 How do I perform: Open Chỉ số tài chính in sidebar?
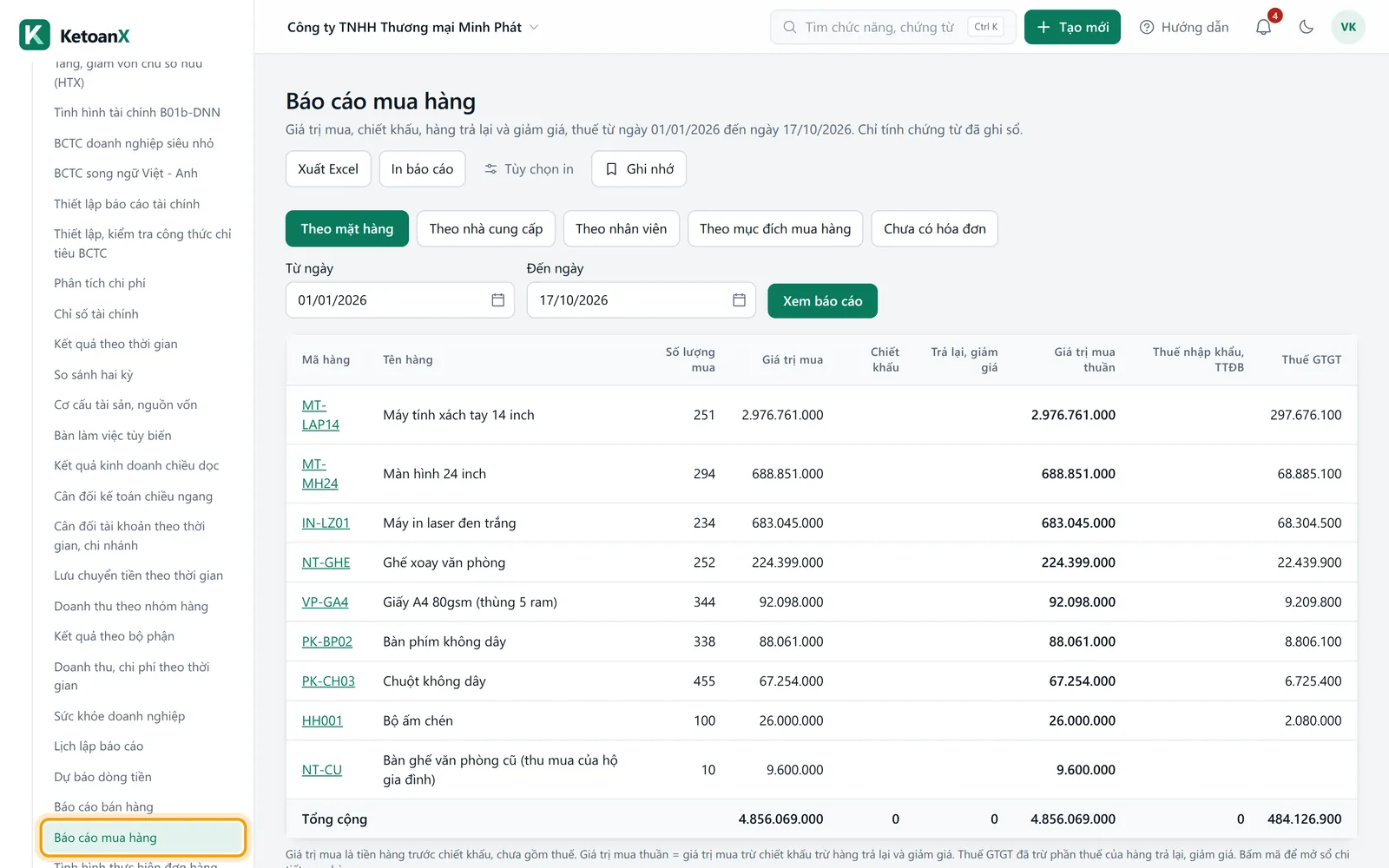(x=96, y=313)
